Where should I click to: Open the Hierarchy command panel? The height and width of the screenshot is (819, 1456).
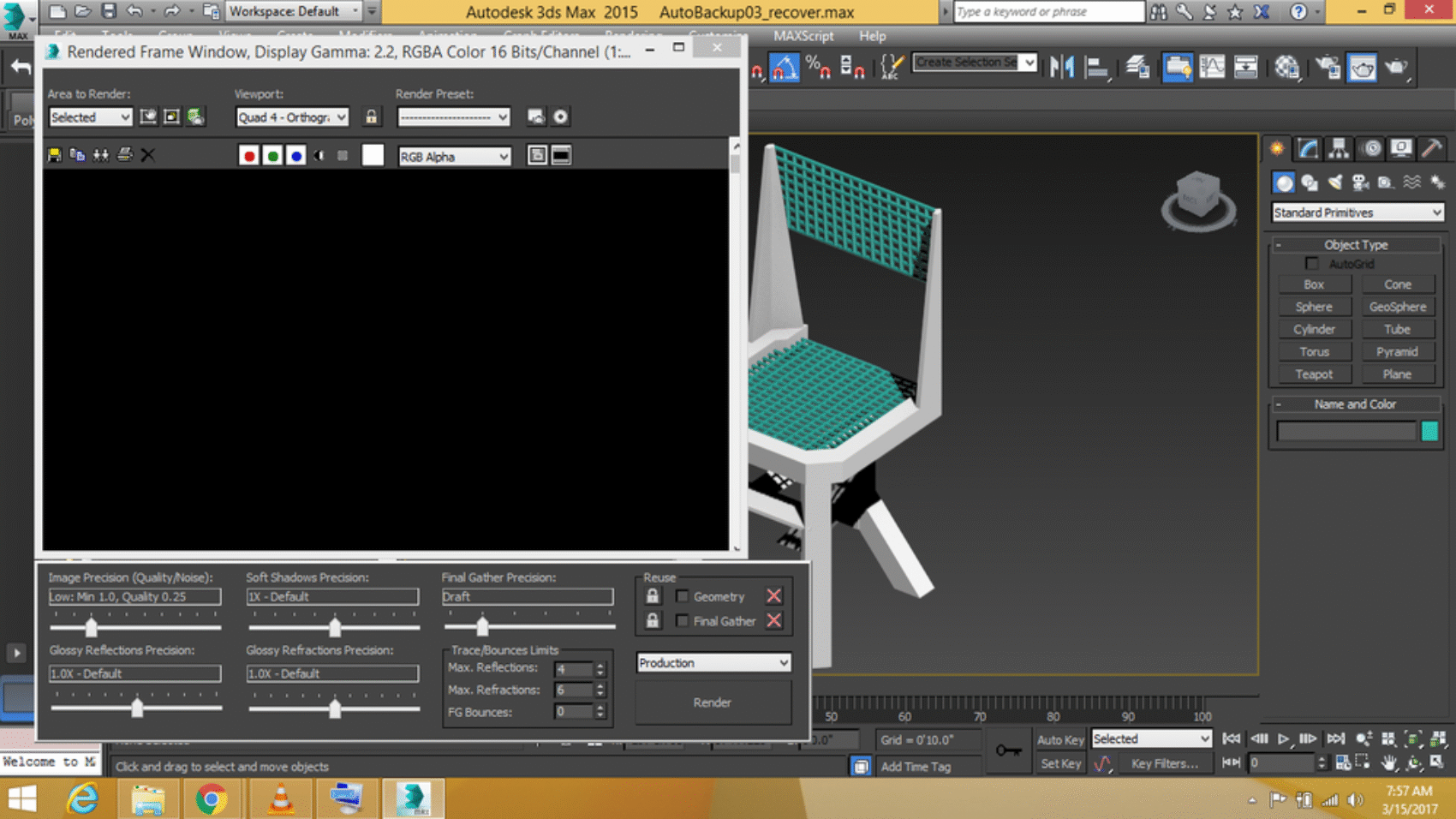pos(1337,148)
